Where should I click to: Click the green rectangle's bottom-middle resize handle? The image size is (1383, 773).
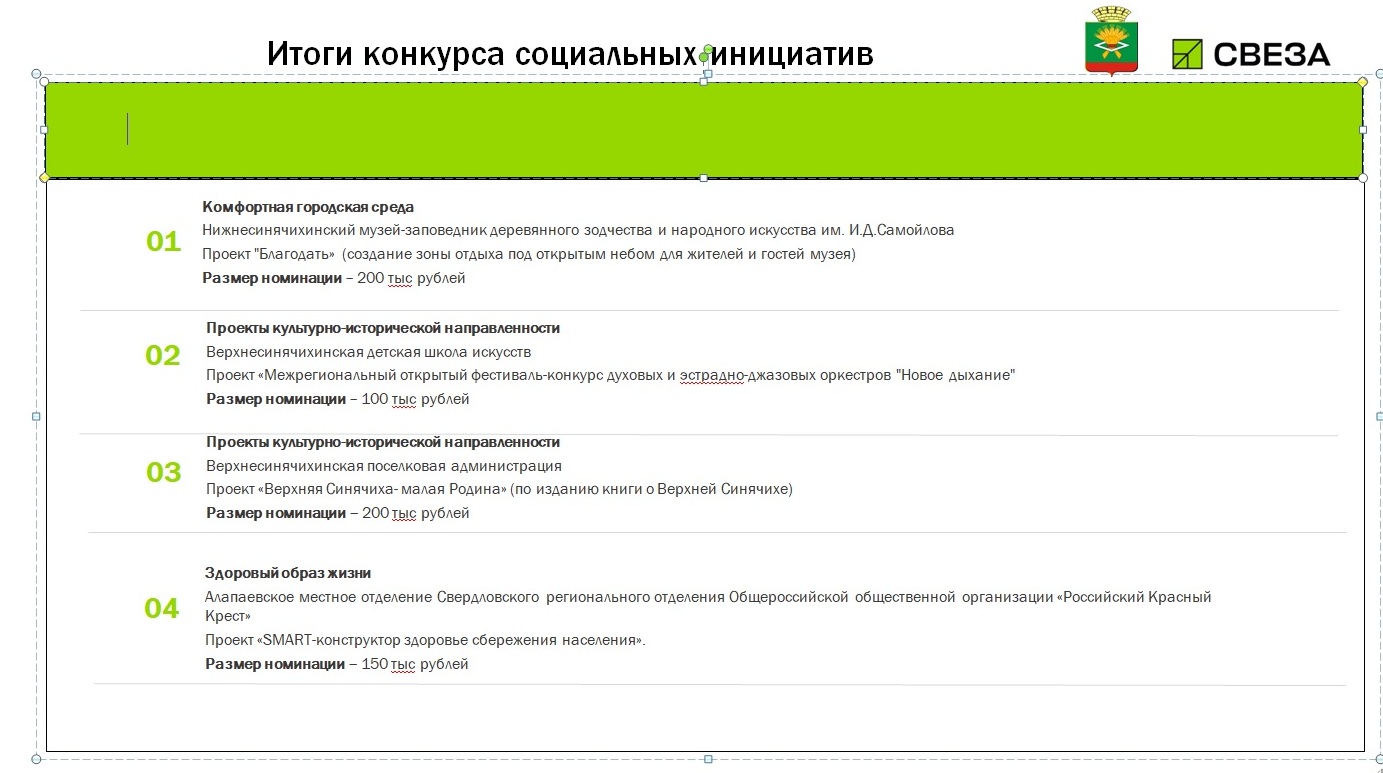point(703,178)
